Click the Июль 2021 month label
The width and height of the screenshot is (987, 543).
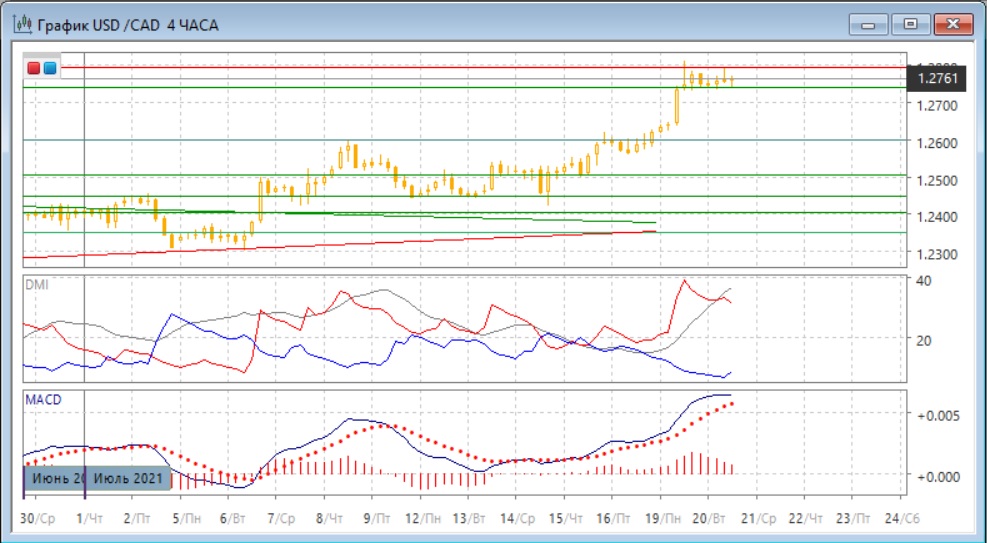pos(128,478)
